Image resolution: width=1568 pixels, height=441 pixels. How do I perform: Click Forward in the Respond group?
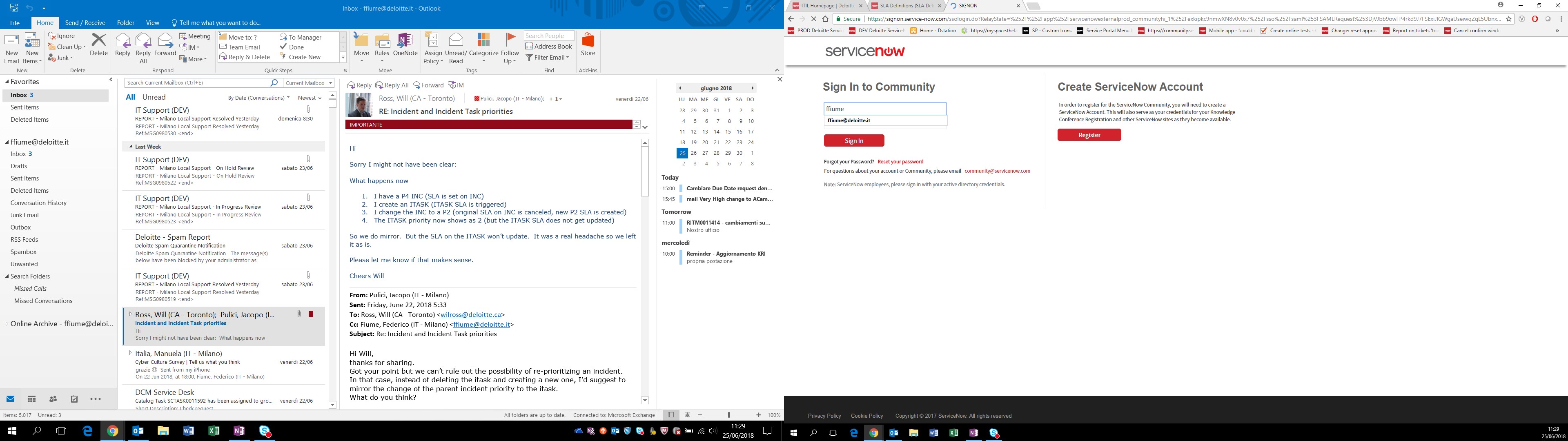pyautogui.click(x=165, y=45)
